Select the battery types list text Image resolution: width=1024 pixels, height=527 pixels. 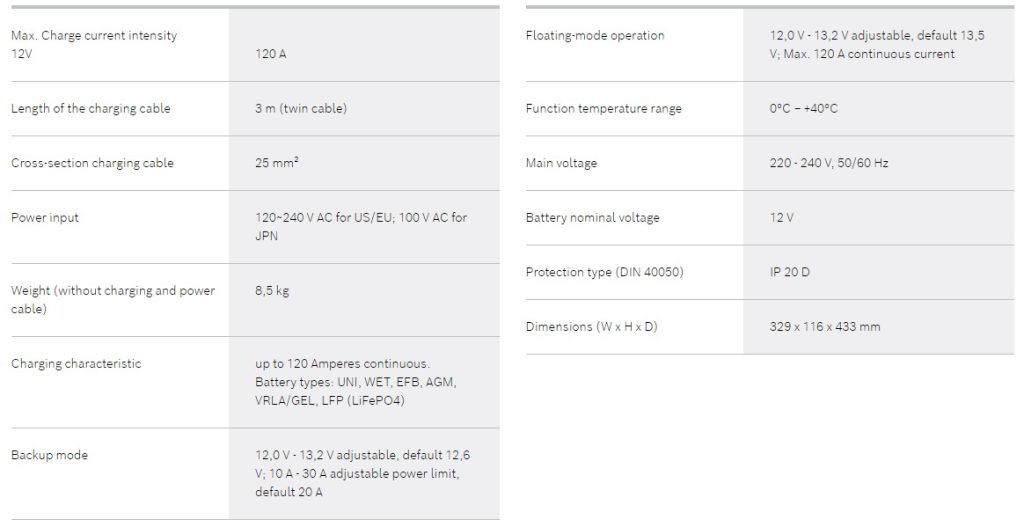tap(356, 382)
